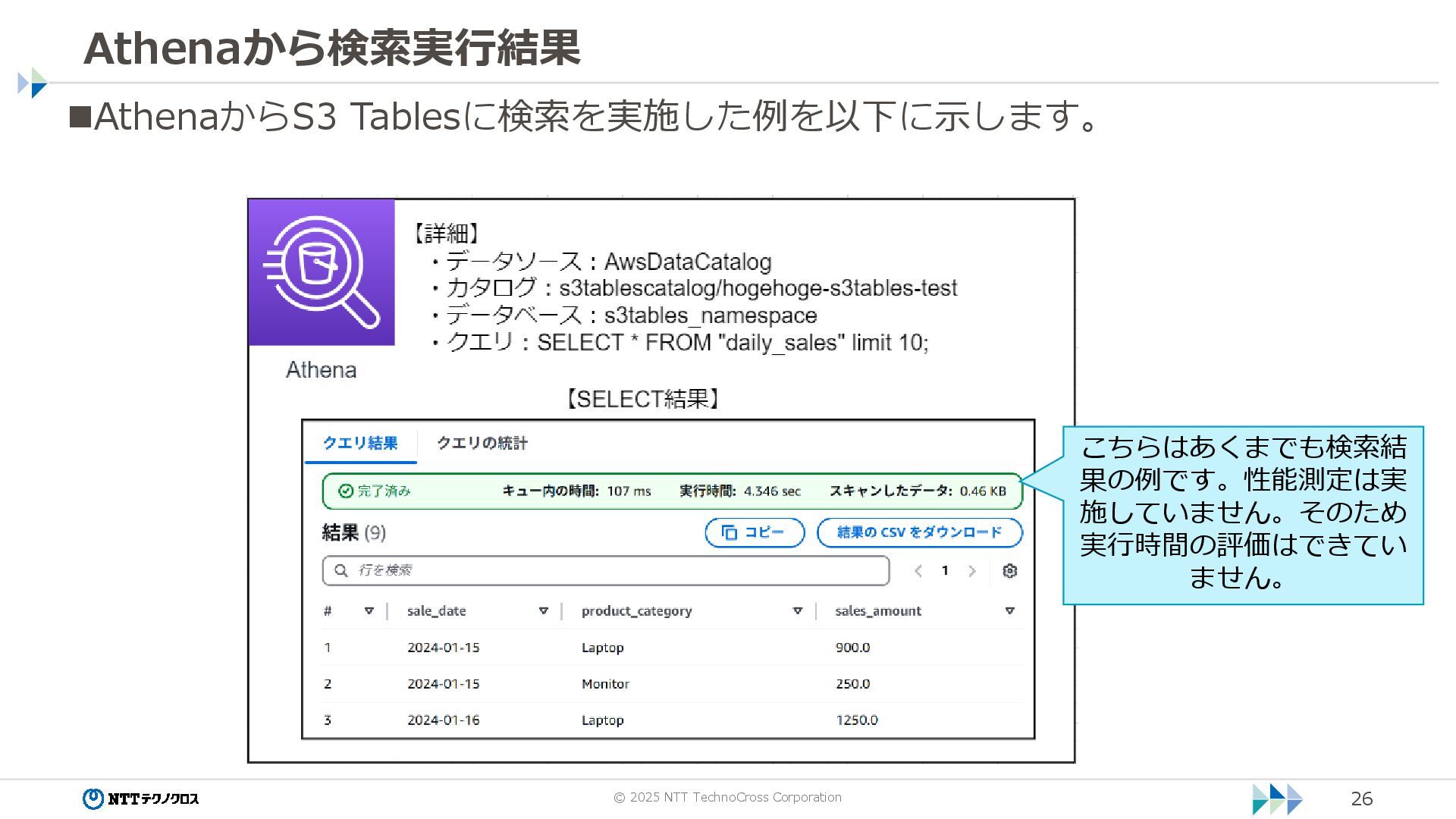Click the Laptop cell in row 1
The height and width of the screenshot is (819, 1456).
[x=603, y=648]
